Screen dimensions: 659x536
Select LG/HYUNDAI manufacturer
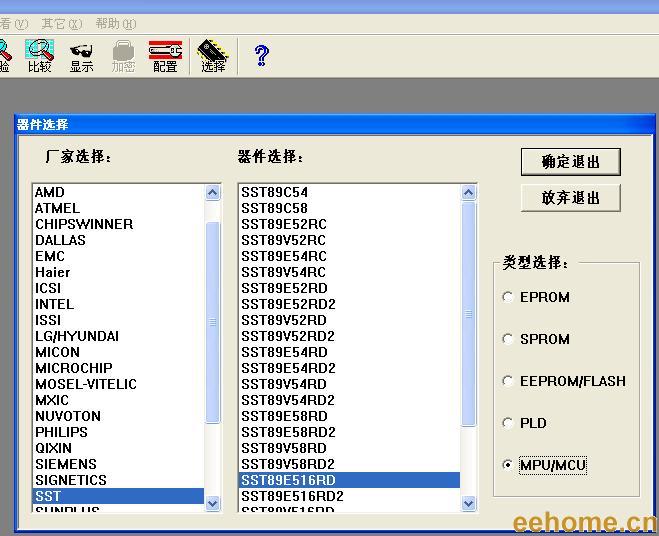coord(118,336)
